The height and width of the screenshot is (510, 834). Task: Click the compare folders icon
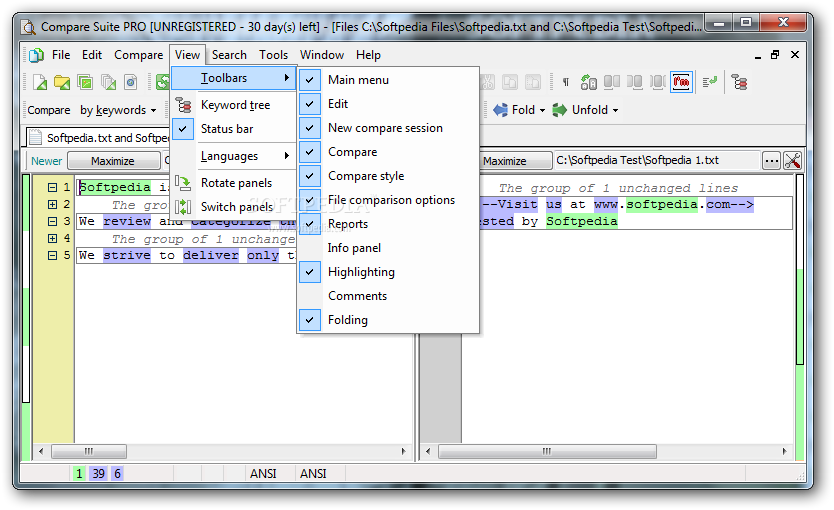62,82
